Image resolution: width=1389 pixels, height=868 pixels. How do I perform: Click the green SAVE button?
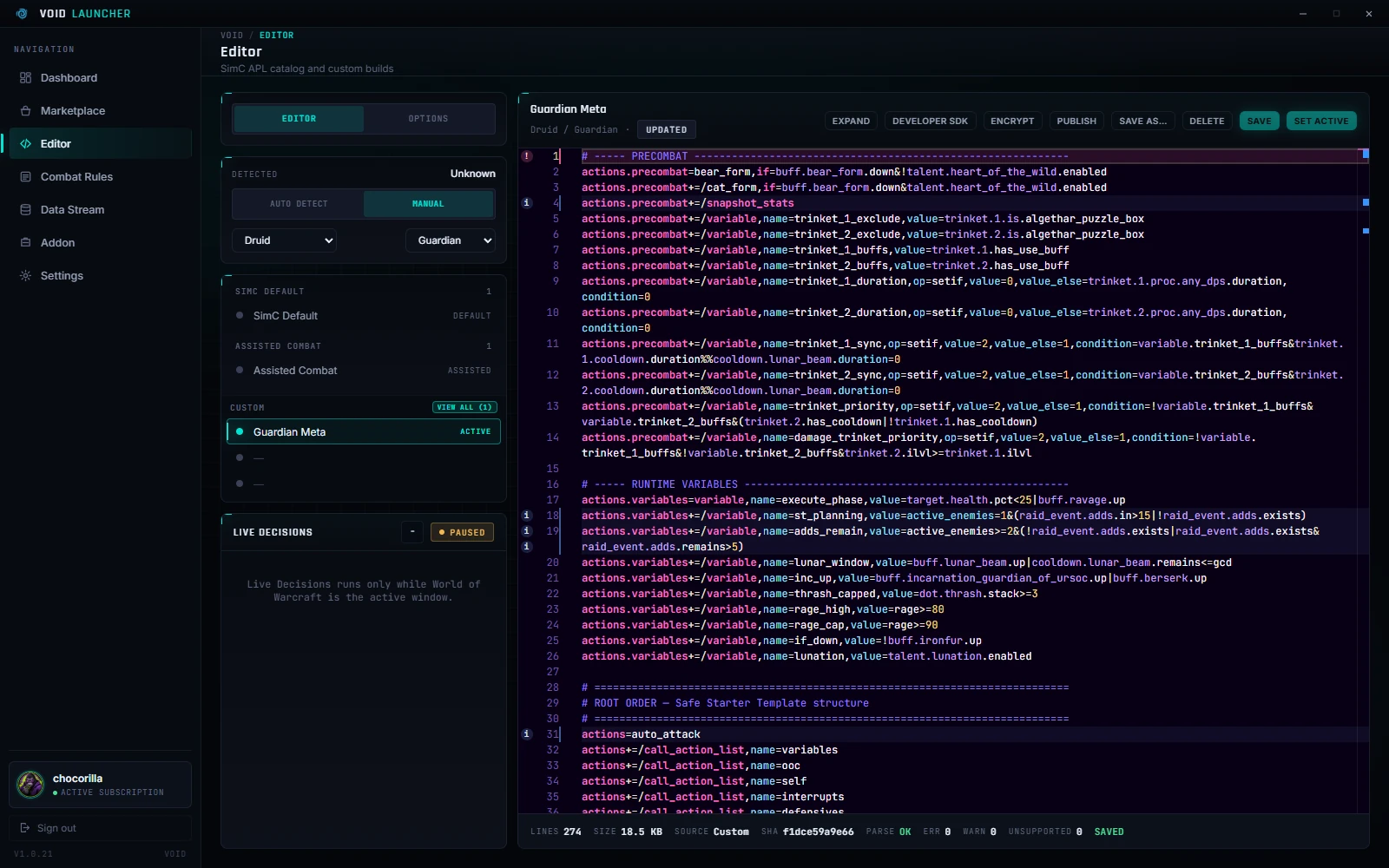[1259, 122]
